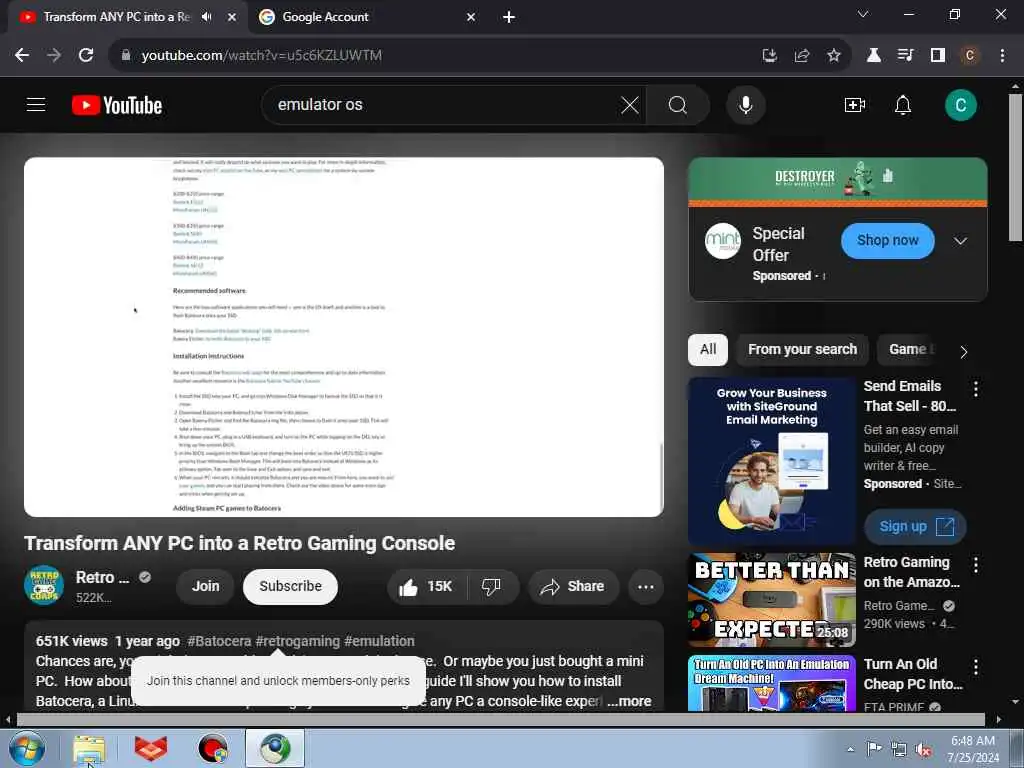
Task: Click in the video player area
Action: click(x=344, y=337)
